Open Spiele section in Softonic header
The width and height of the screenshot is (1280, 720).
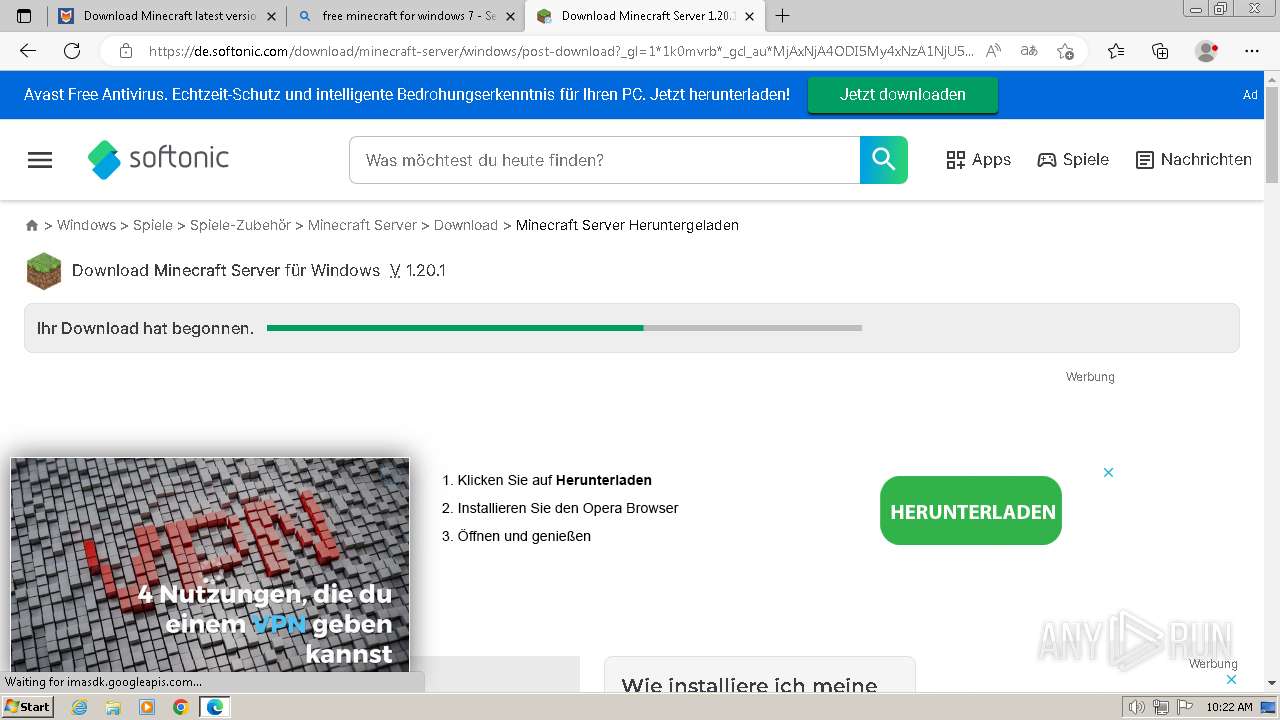pyautogui.click(x=1073, y=160)
